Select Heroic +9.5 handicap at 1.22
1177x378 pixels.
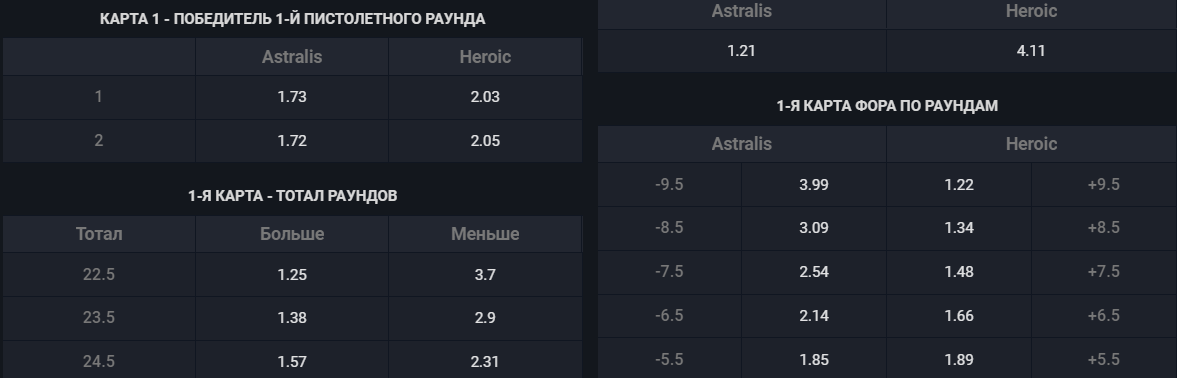[x=959, y=184]
